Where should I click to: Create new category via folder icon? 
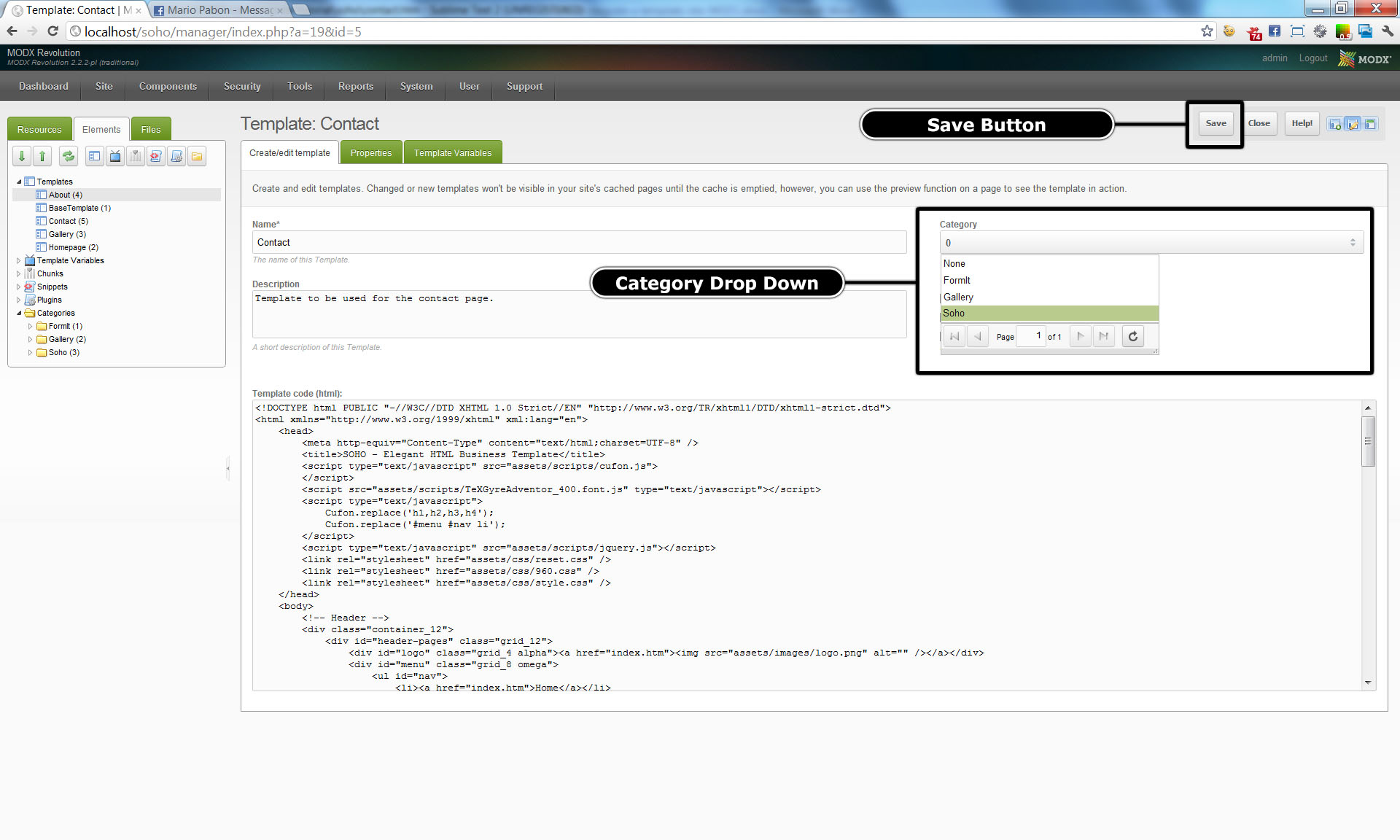(197, 156)
